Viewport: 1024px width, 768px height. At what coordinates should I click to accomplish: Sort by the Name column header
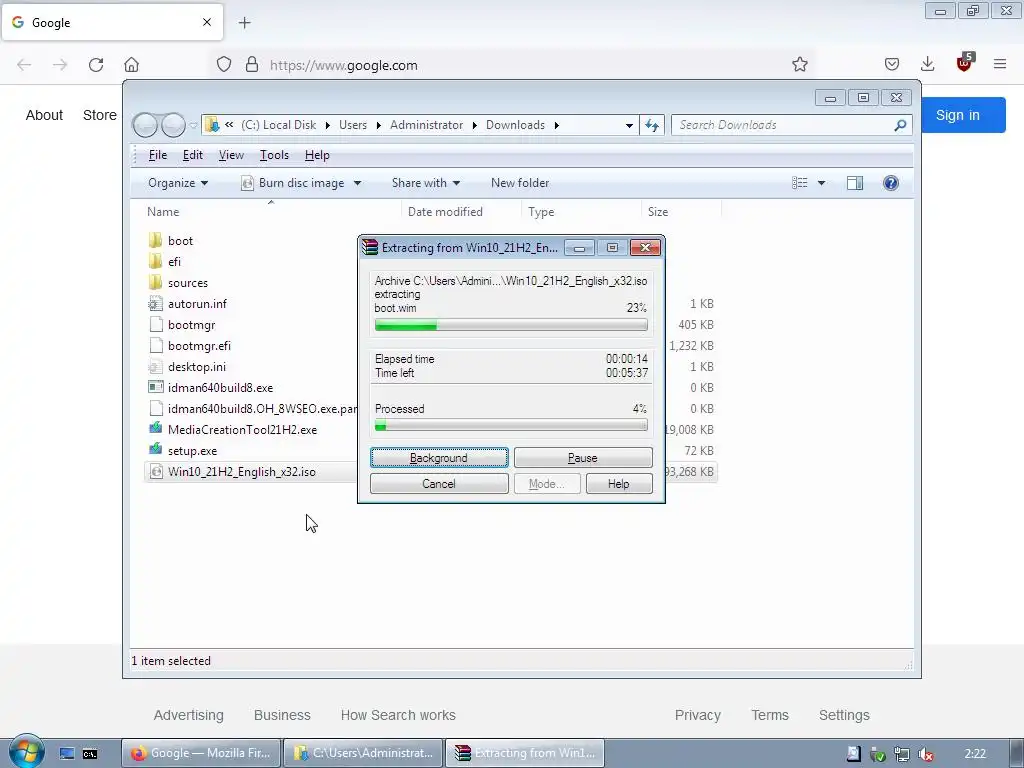pos(163,212)
